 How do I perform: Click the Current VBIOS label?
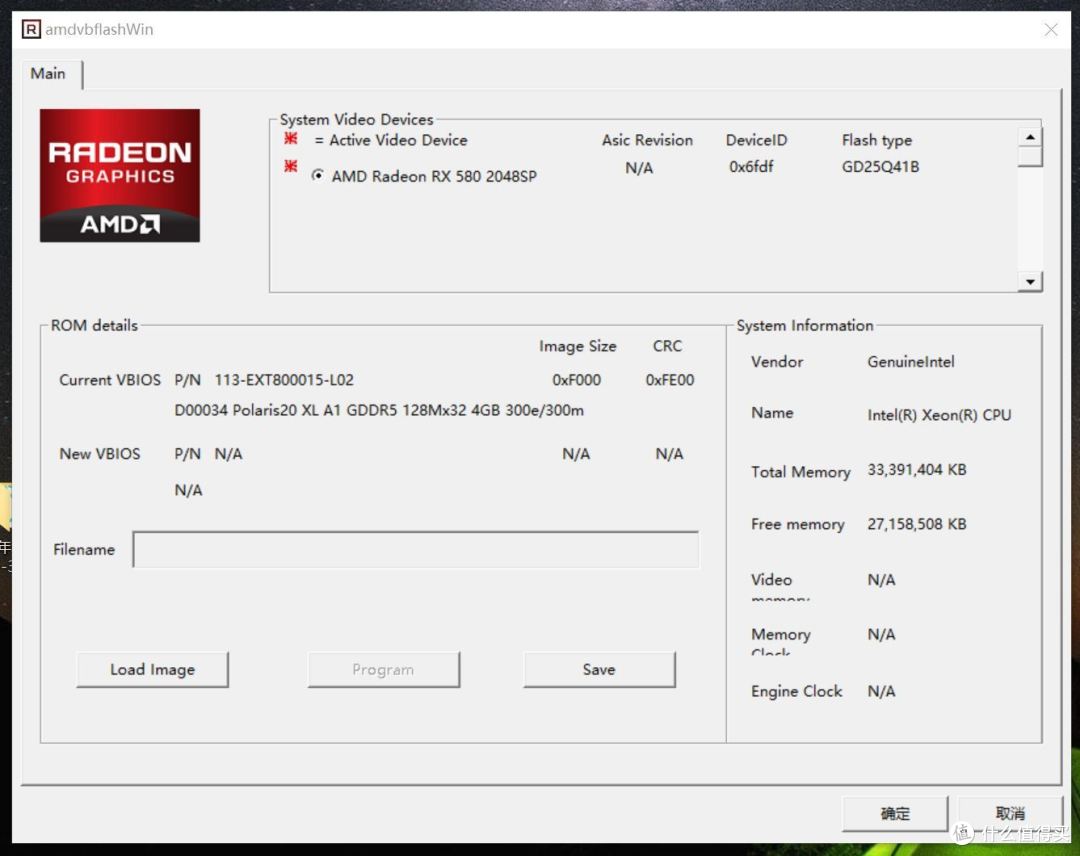110,380
